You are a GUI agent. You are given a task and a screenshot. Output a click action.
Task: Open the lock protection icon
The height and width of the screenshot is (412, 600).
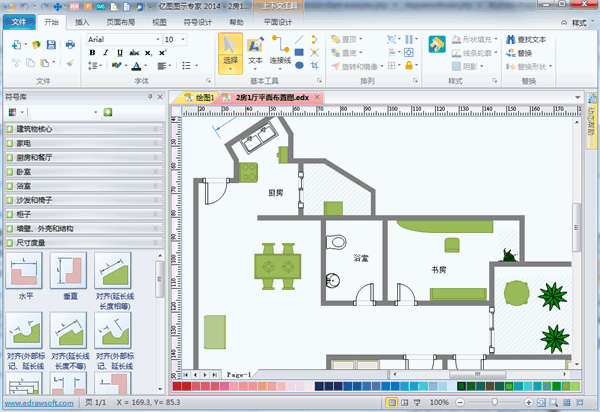tap(409, 65)
